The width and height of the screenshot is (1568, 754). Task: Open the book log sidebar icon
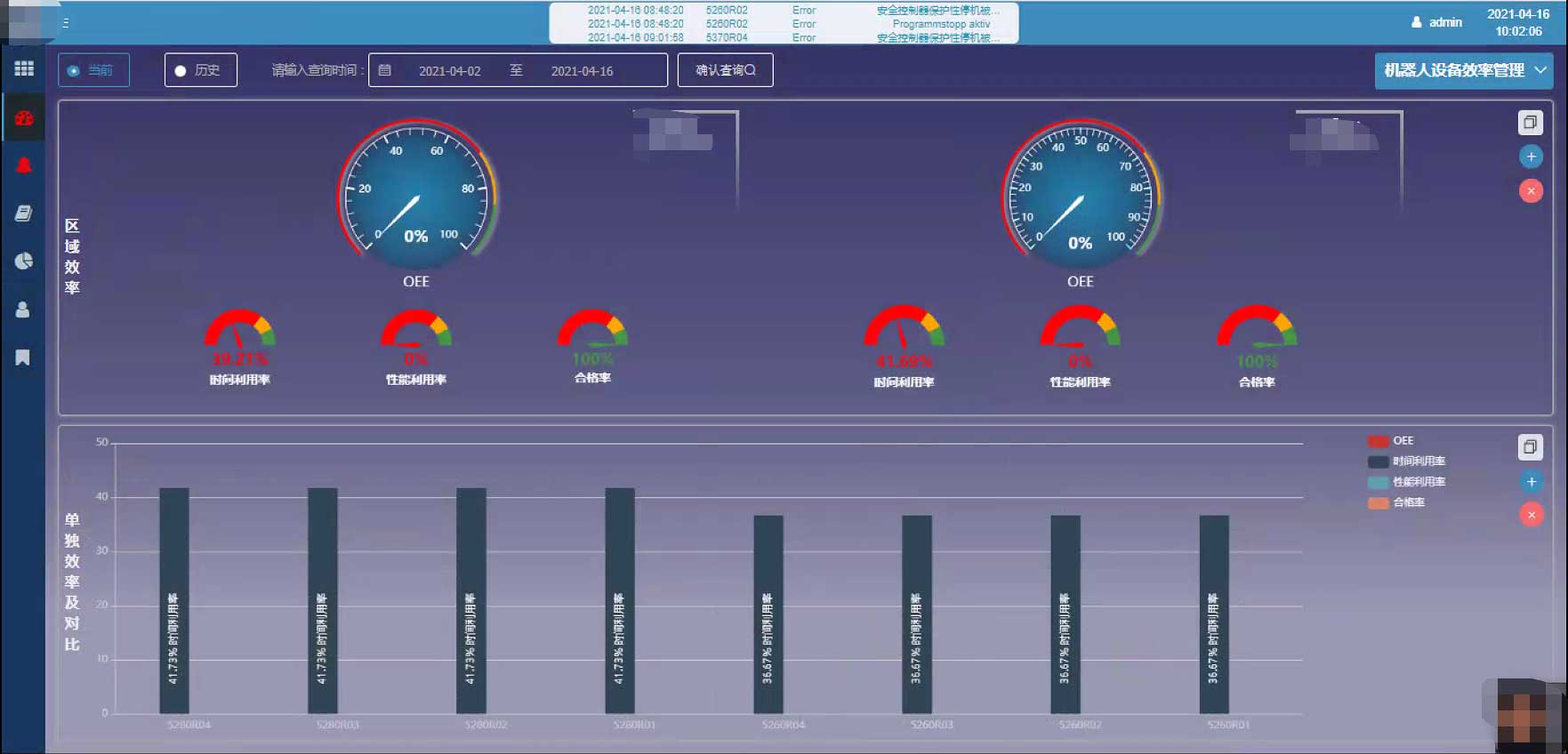(24, 213)
